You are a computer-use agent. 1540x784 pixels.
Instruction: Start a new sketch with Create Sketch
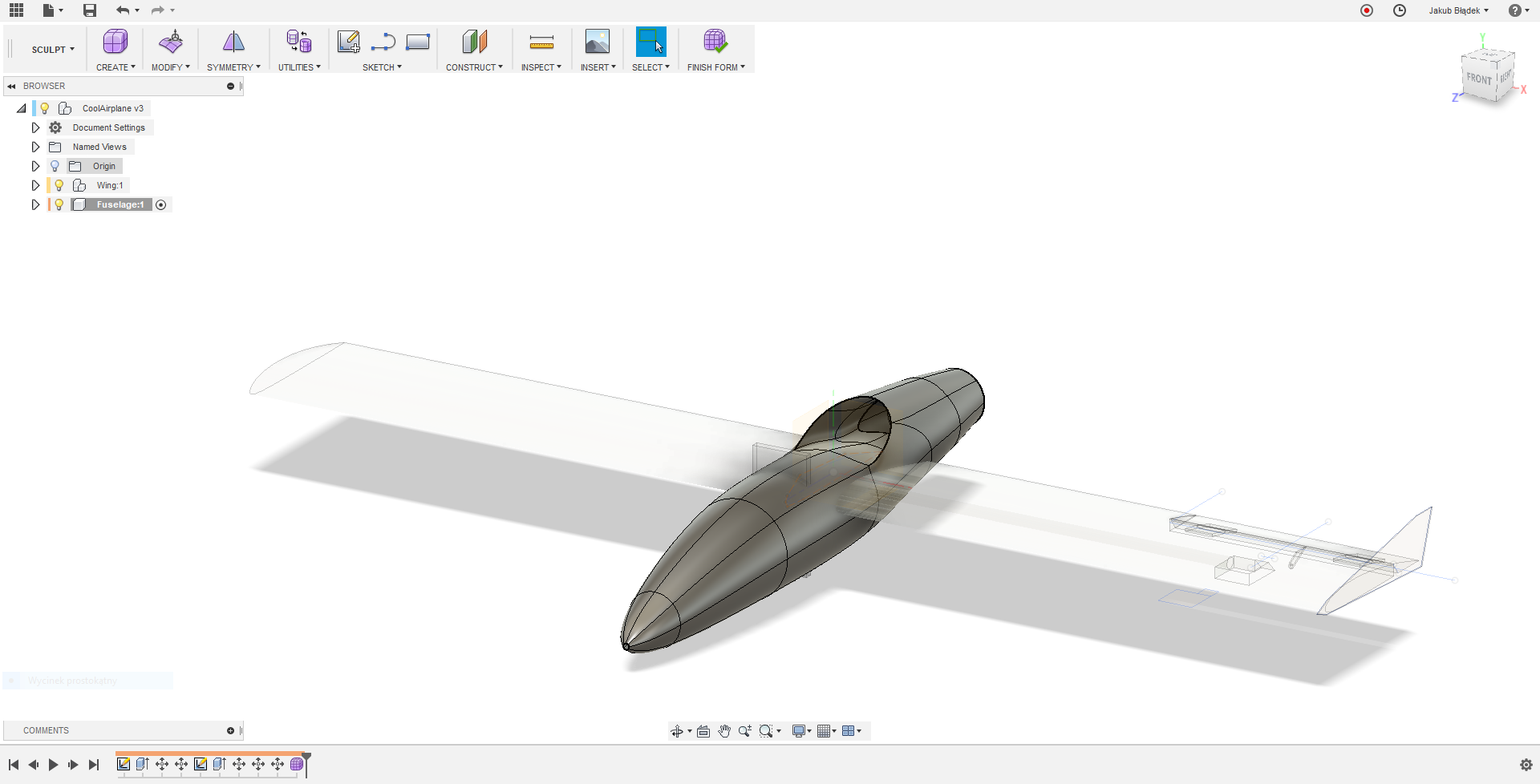pos(348,42)
